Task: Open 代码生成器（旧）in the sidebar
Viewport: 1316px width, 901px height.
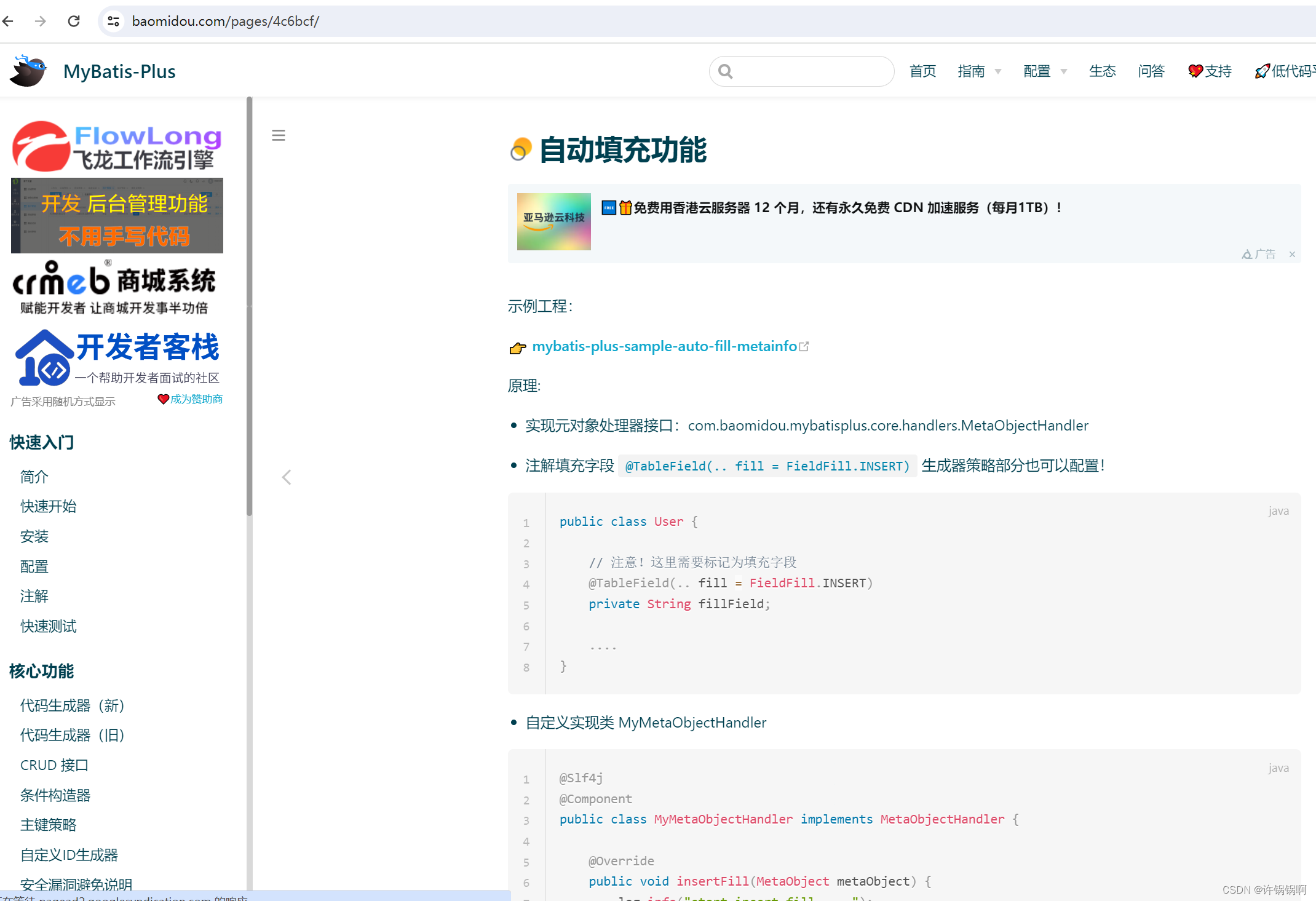Action: tap(73, 735)
